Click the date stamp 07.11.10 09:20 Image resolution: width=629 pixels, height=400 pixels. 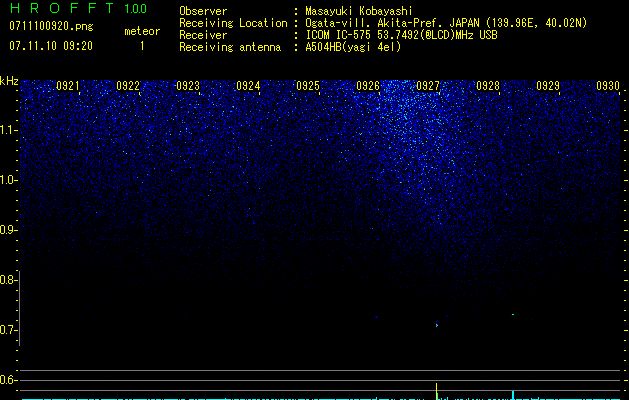(x=51, y=46)
